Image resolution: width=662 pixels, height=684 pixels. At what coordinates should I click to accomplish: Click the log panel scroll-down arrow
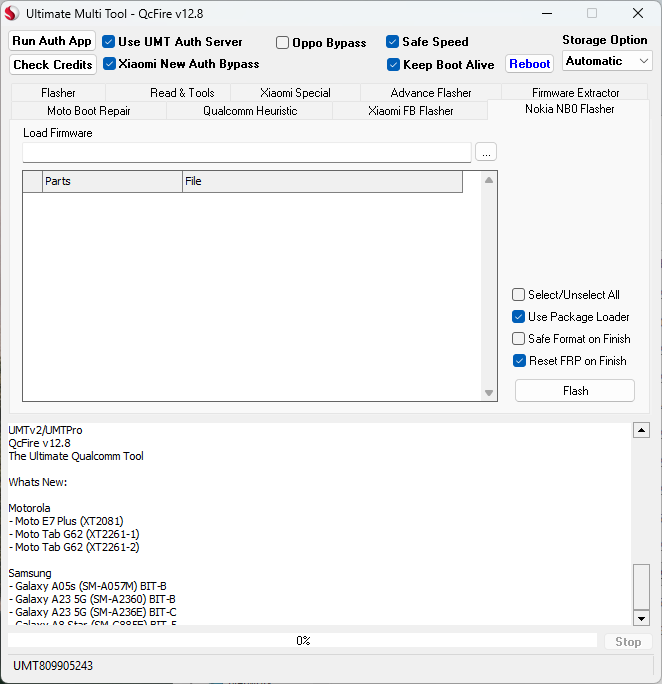click(641, 618)
